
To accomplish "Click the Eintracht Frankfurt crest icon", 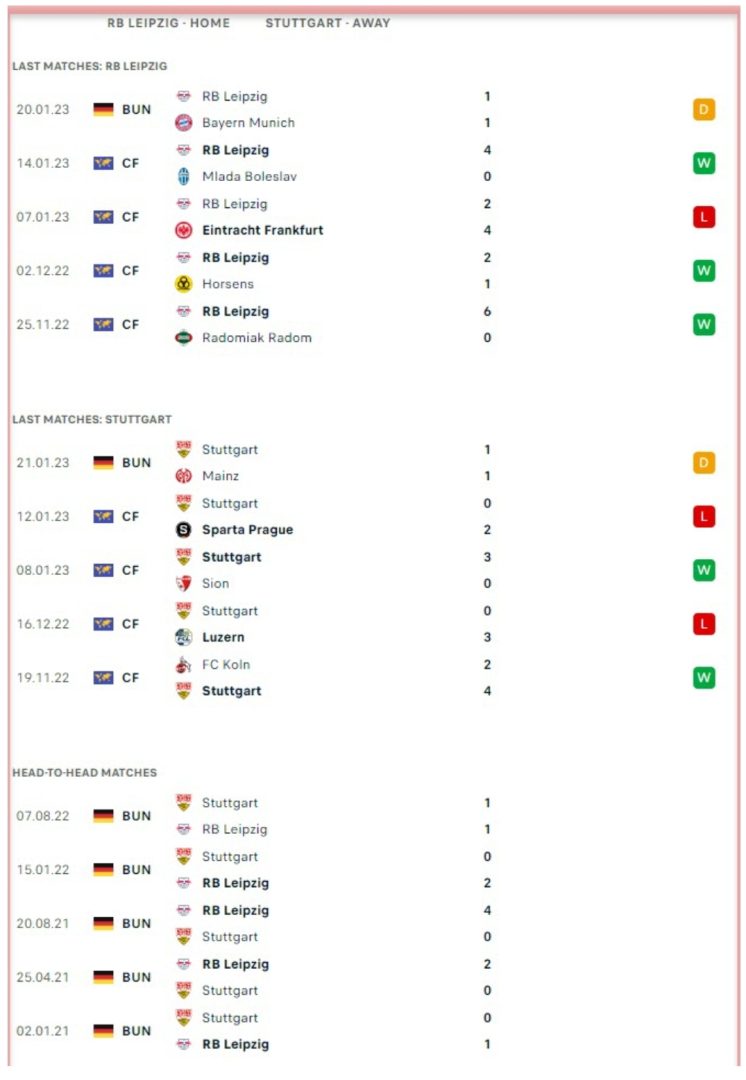I will [x=183, y=230].
